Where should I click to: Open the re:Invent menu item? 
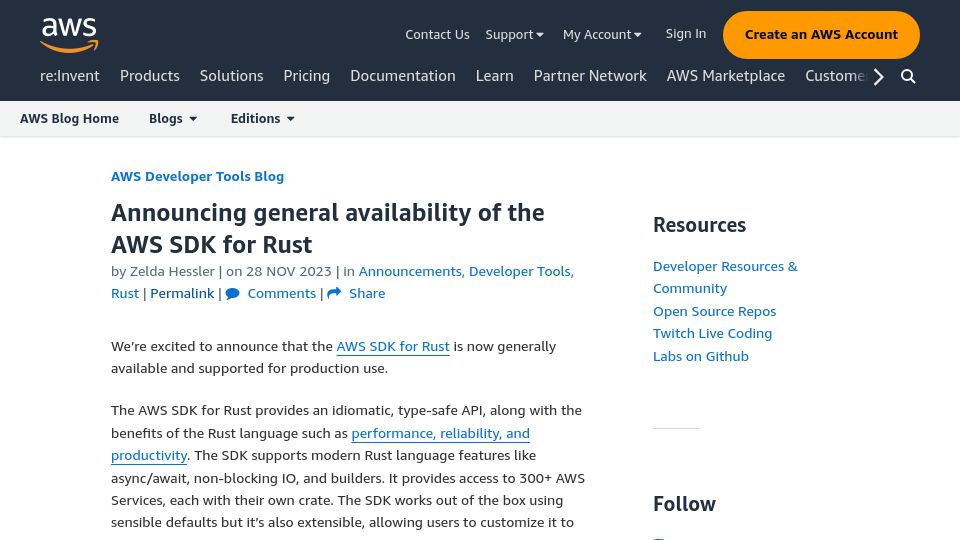70,76
